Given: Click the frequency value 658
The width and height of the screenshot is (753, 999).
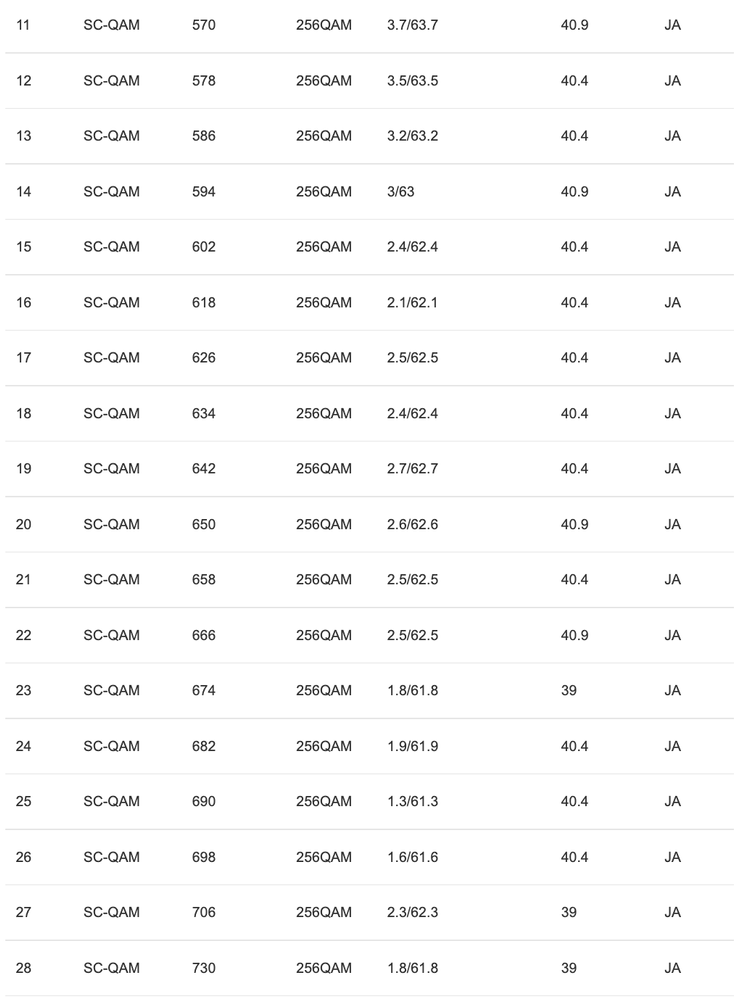Looking at the screenshot, I should [203, 580].
